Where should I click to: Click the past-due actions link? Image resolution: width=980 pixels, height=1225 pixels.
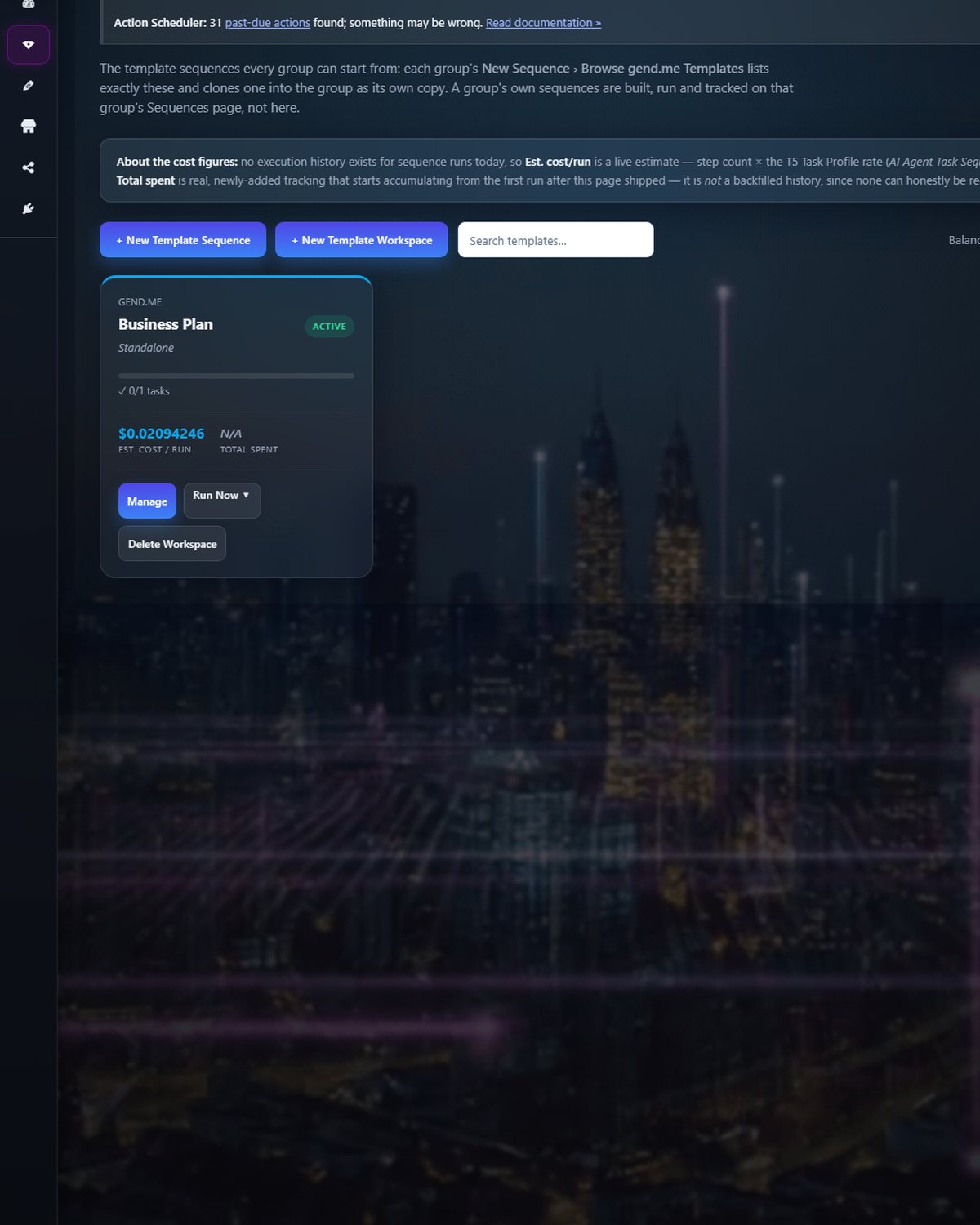[x=267, y=23]
